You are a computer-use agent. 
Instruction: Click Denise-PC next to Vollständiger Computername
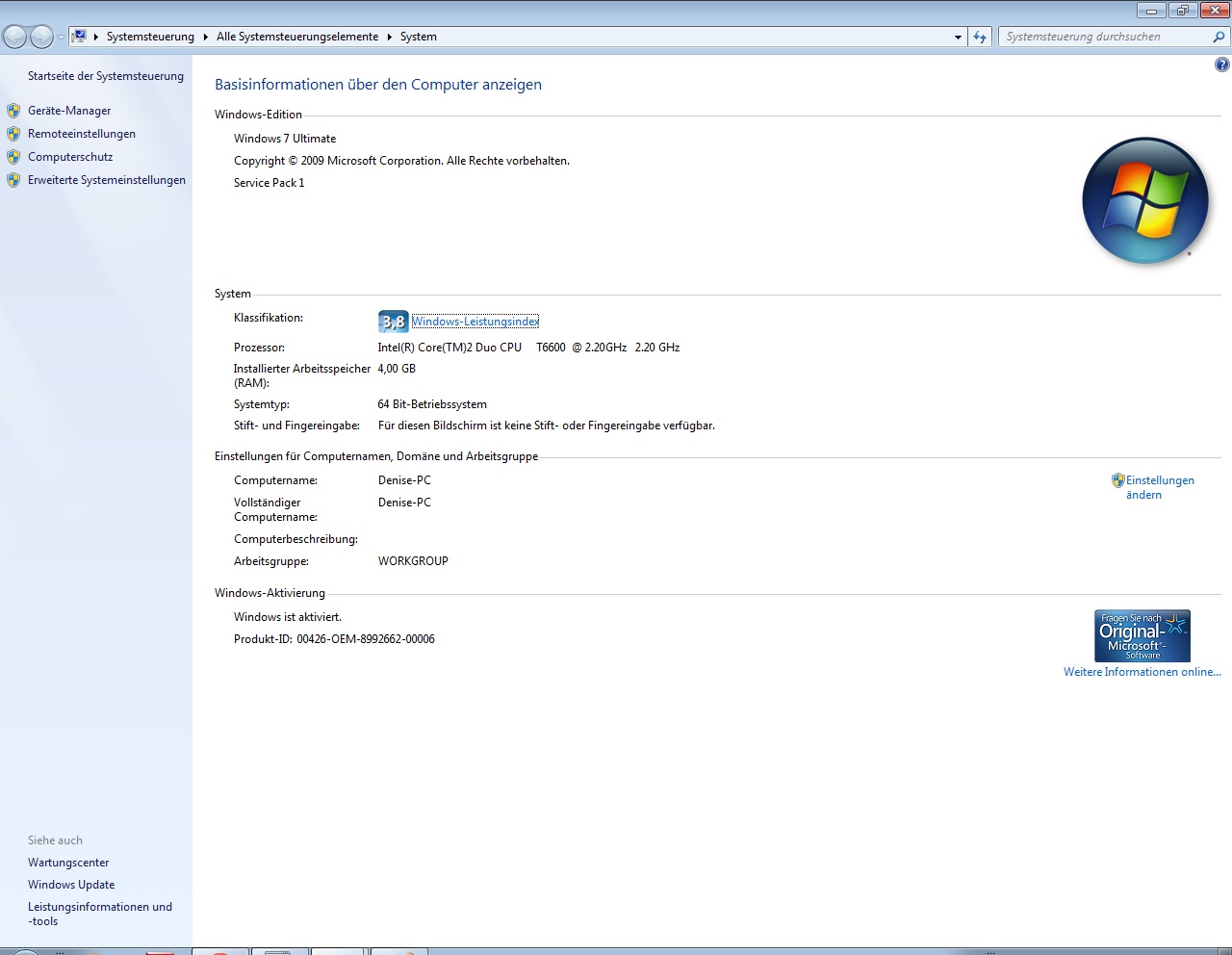coord(404,503)
